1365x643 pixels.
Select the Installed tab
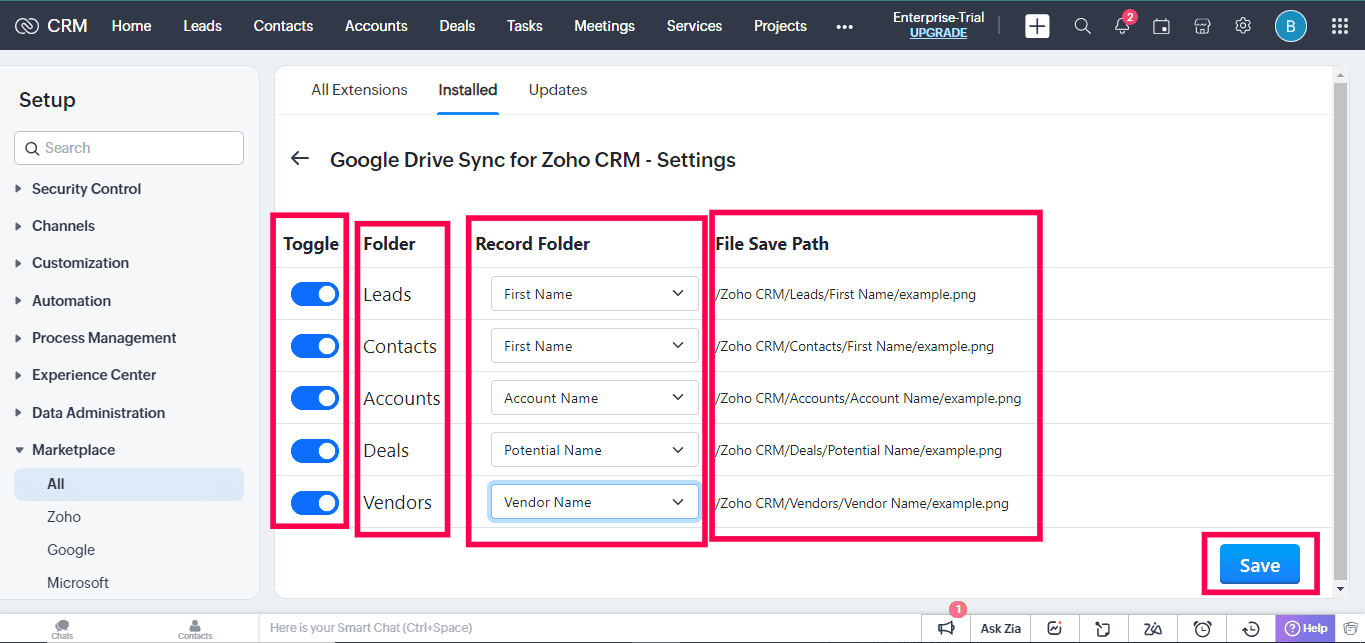tap(468, 90)
